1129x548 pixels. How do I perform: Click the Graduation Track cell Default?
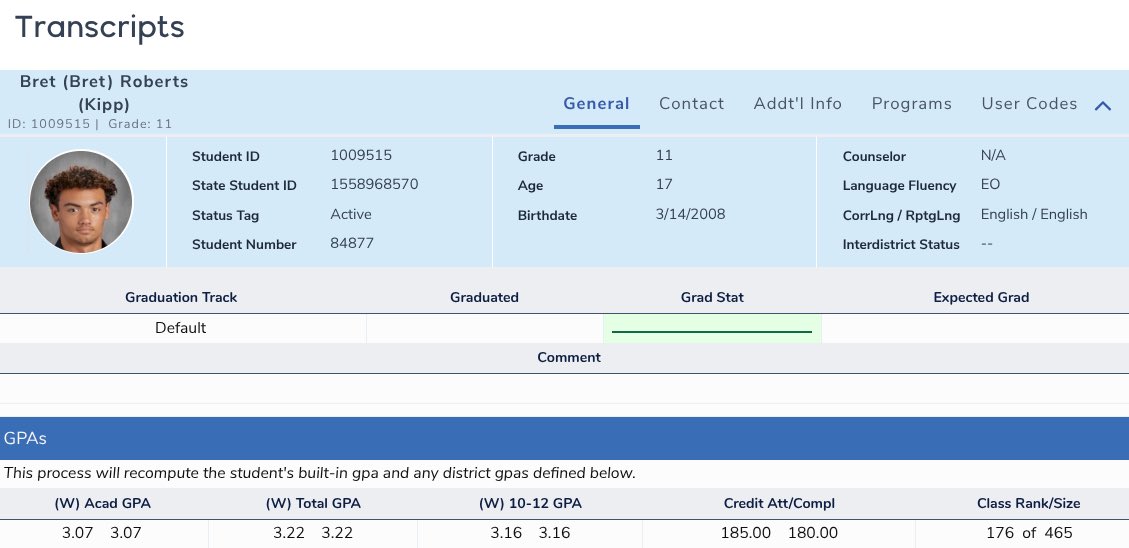(181, 328)
